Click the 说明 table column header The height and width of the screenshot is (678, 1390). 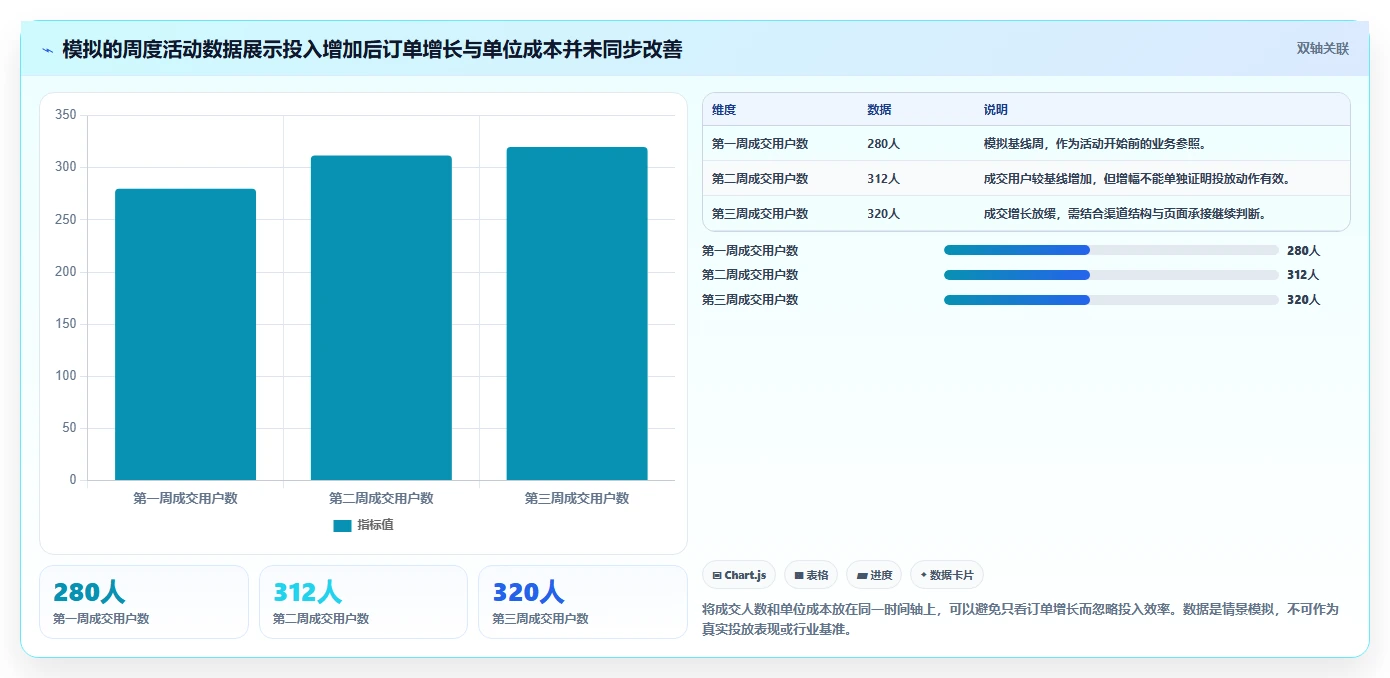tap(996, 110)
